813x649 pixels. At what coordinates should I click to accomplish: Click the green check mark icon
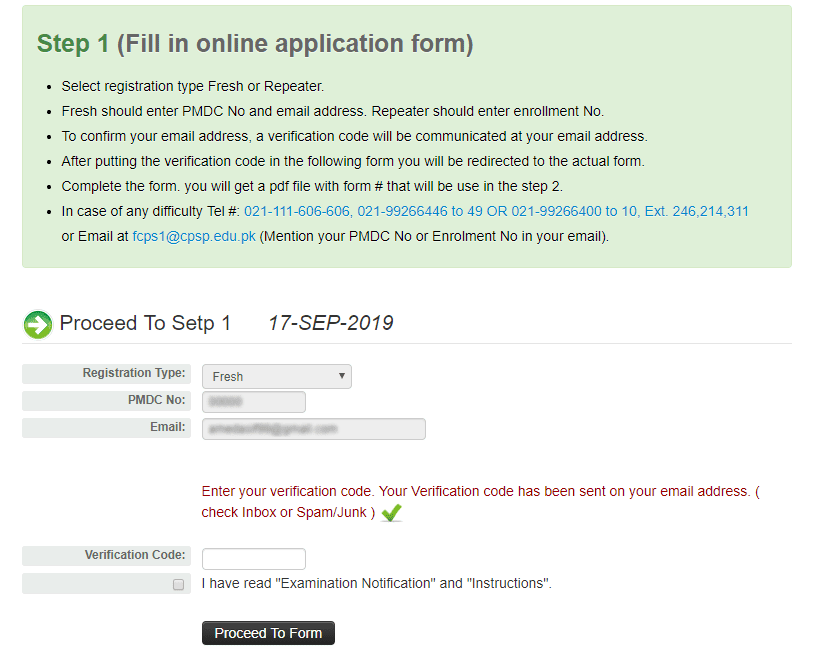click(391, 512)
